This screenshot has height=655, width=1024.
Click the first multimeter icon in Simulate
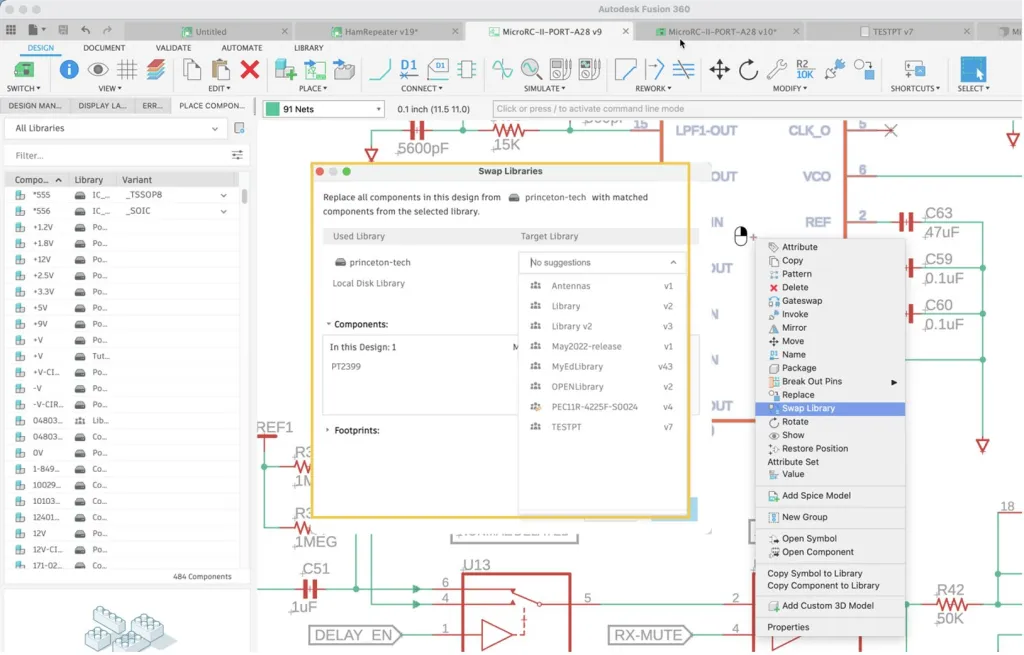560,69
